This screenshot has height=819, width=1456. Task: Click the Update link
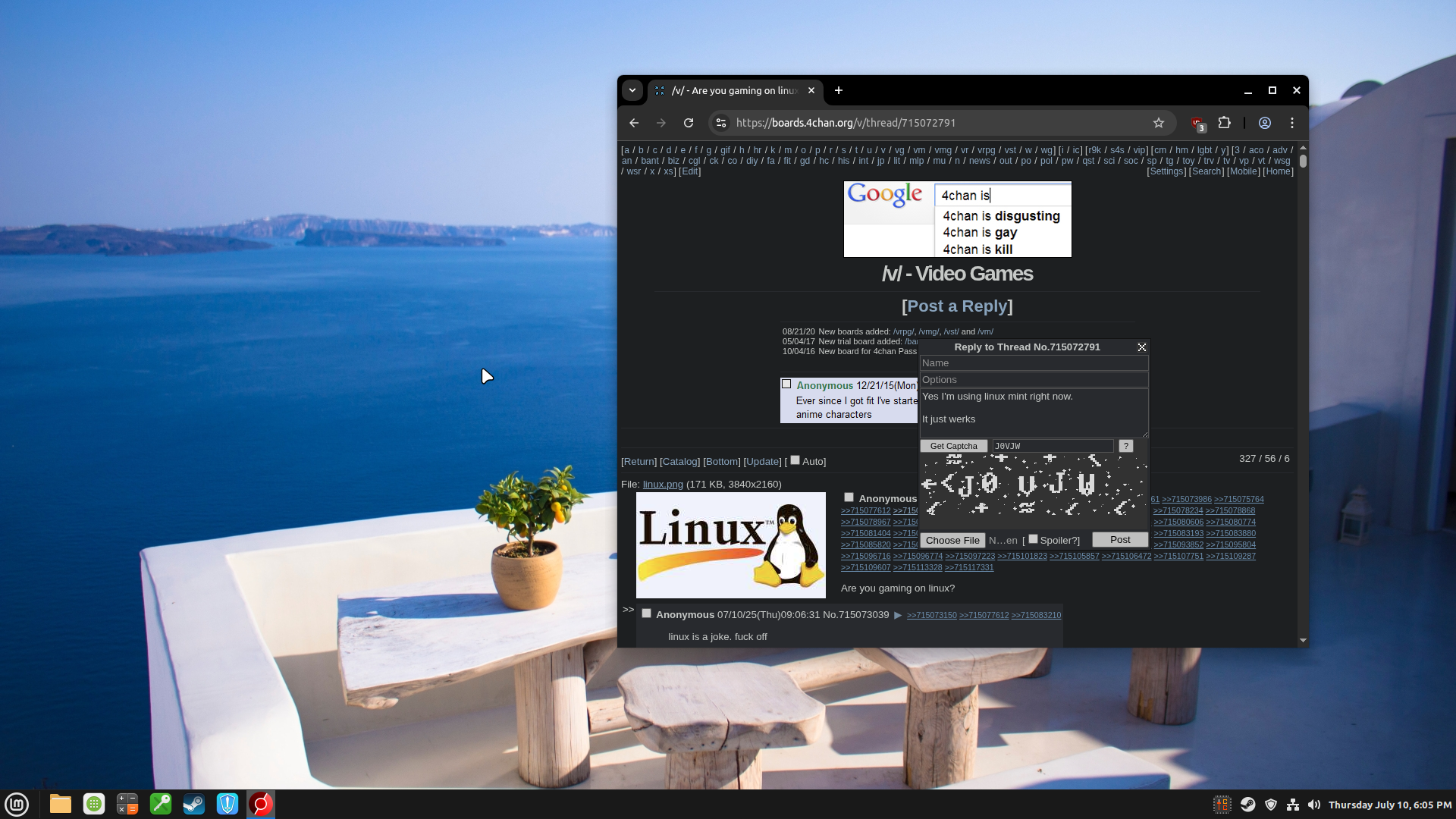762,462
